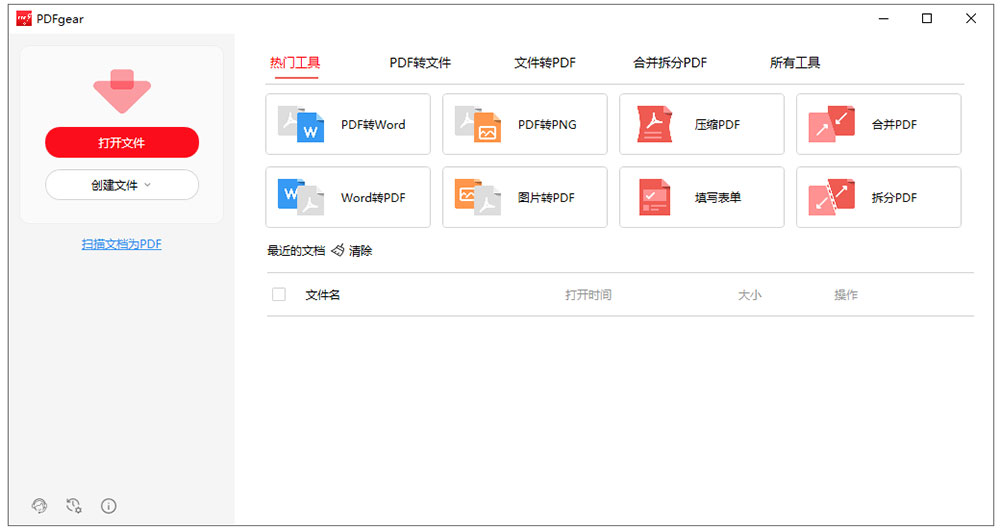The width and height of the screenshot is (1000, 529).
Task: Switch to the PDF转文件 tab
Action: pyautogui.click(x=420, y=63)
